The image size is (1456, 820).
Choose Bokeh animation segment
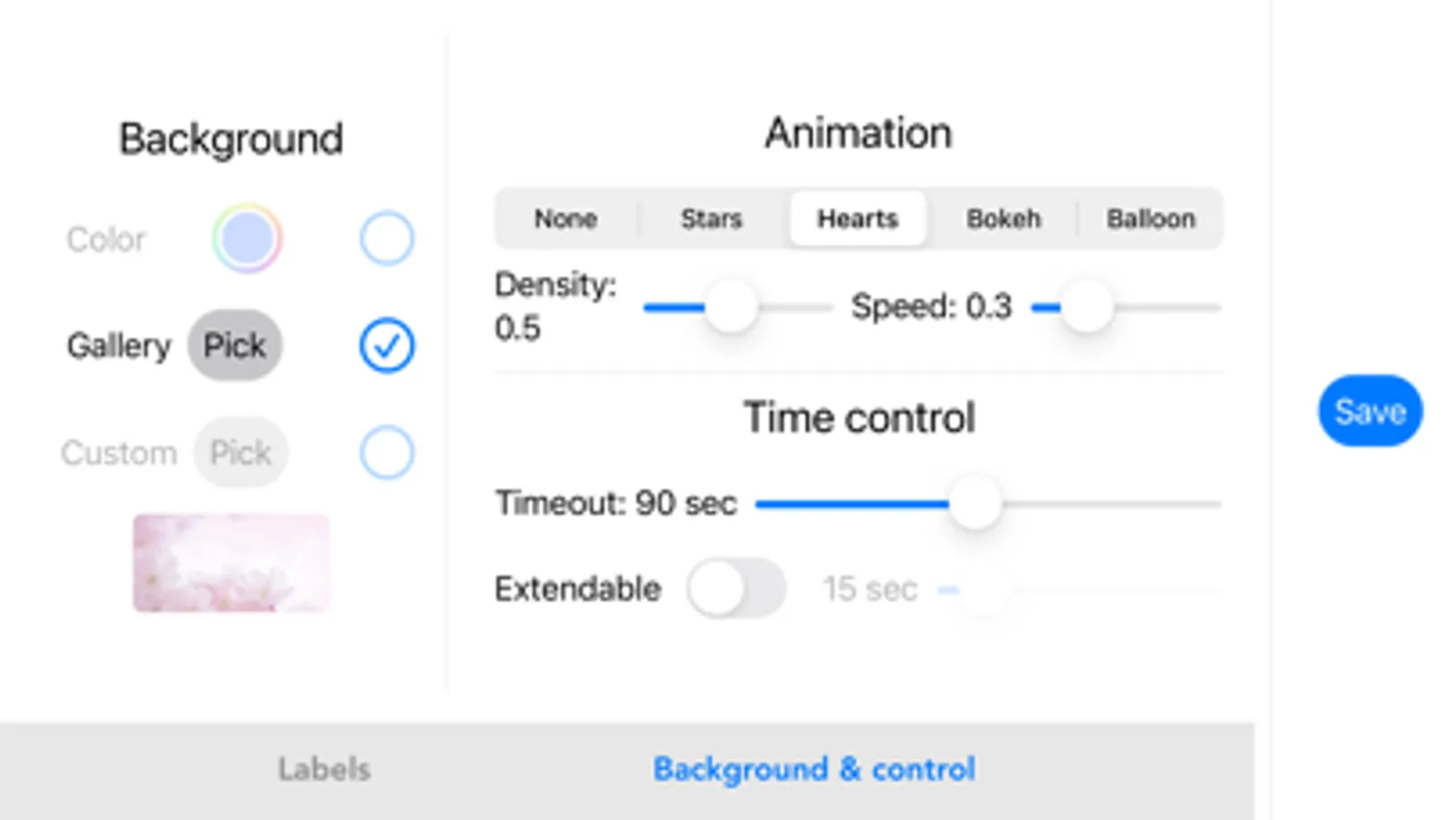pos(1003,219)
